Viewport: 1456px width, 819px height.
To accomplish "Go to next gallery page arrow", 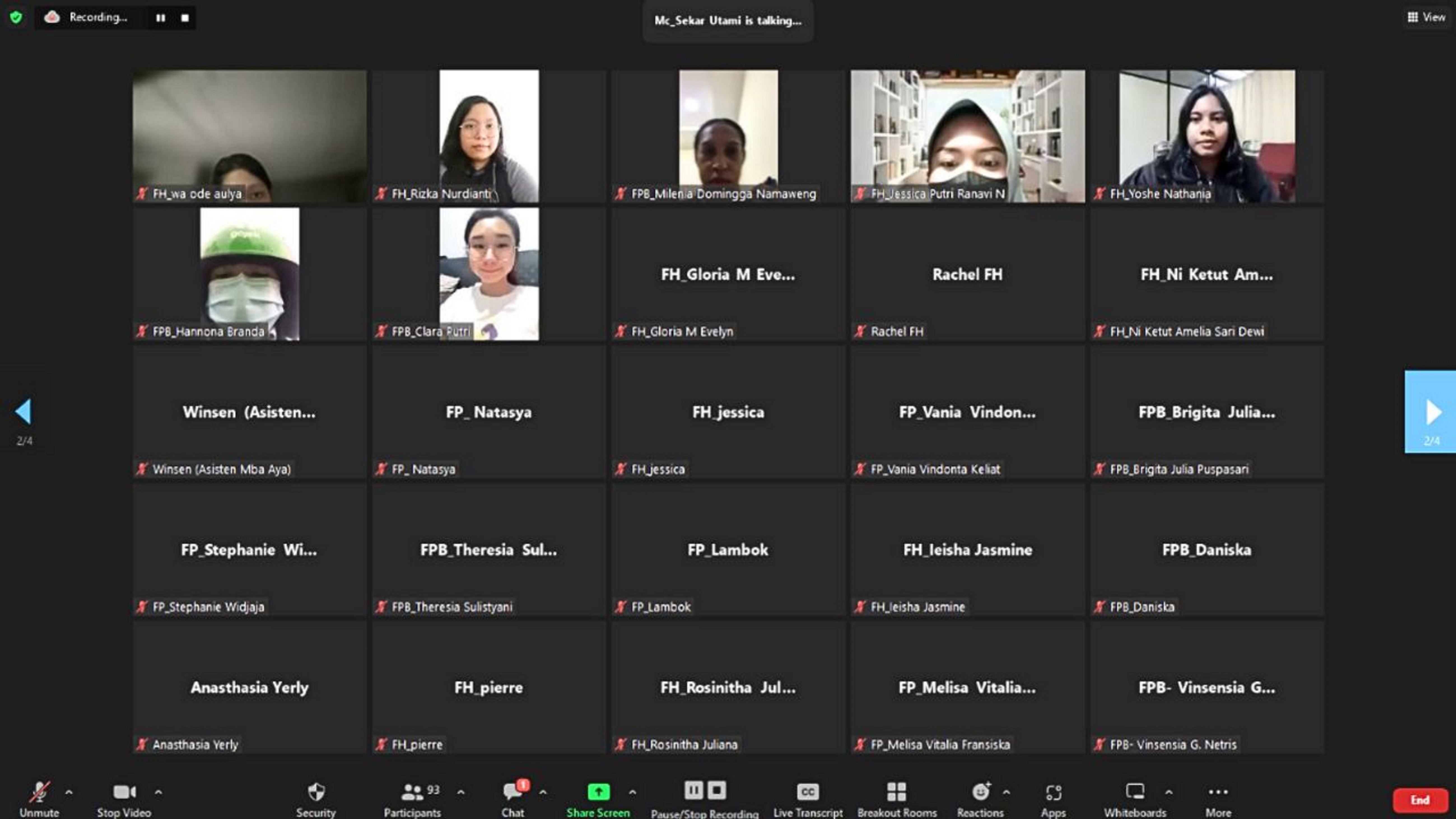I will tap(1431, 412).
